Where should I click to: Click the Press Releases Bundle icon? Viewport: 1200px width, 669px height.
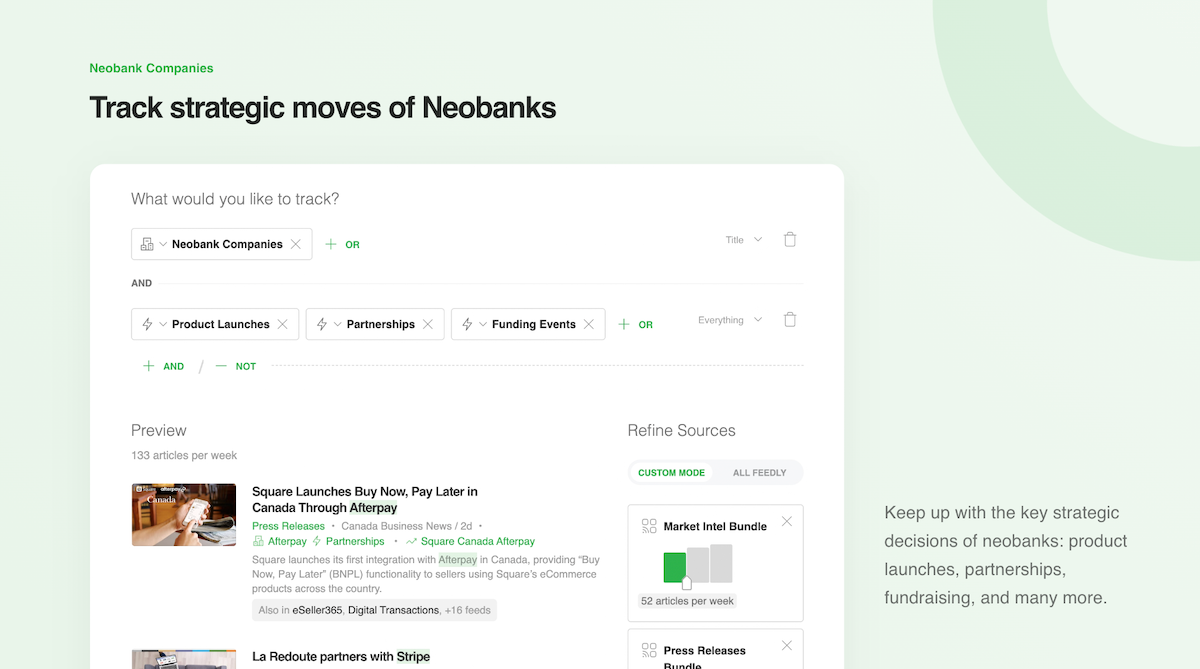click(x=649, y=650)
